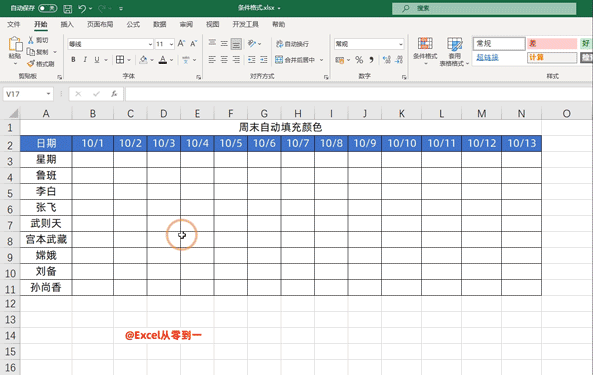Click the Top Align icon
The width and height of the screenshot is (593, 375).
coord(212,43)
